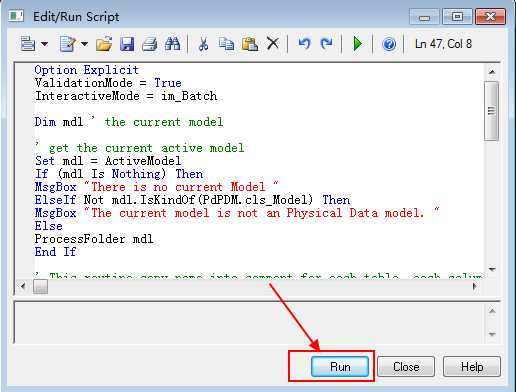Click the 'Option Explicit' code line
This screenshot has width=516, height=392.
[87, 70]
